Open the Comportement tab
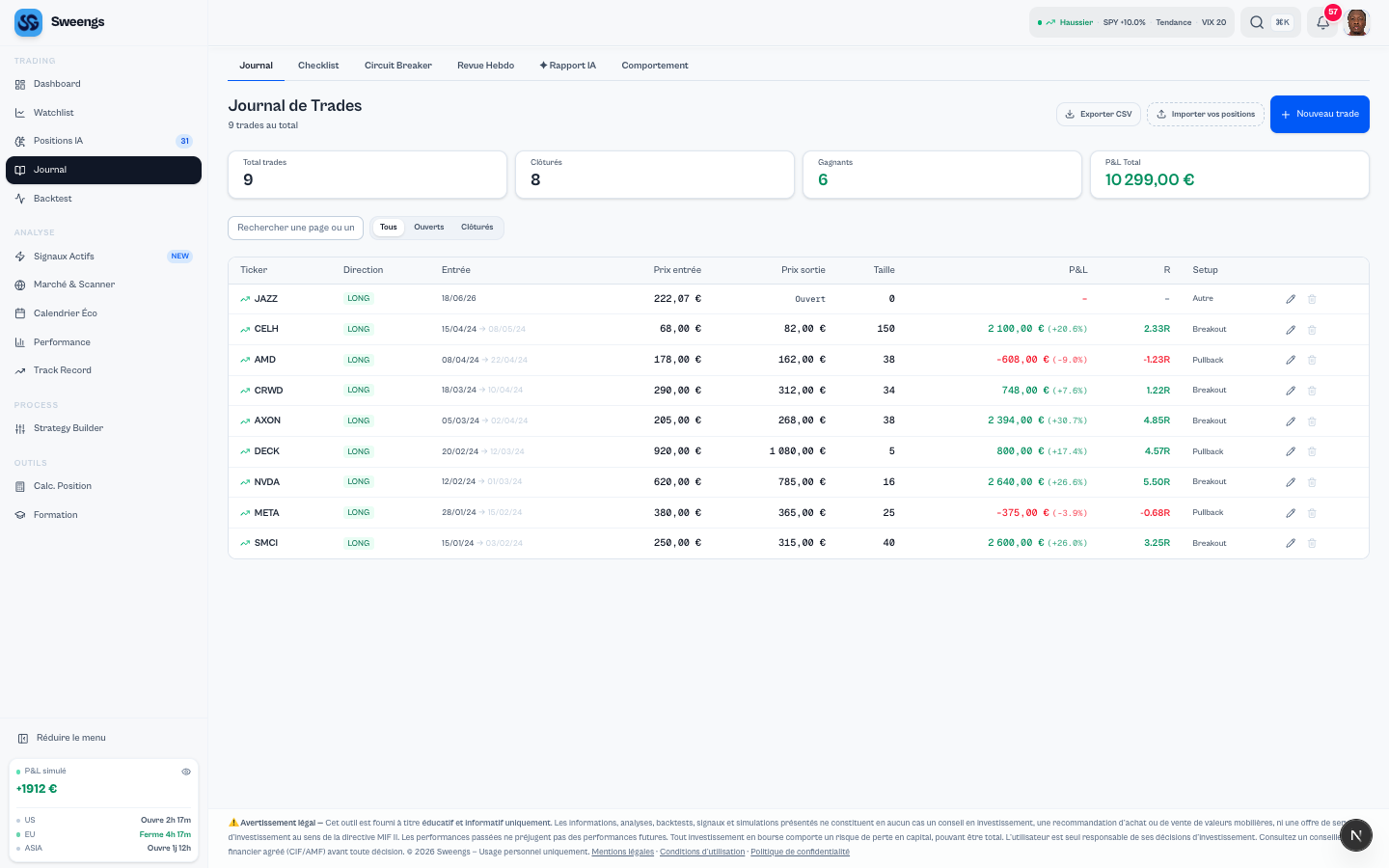 [655, 66]
